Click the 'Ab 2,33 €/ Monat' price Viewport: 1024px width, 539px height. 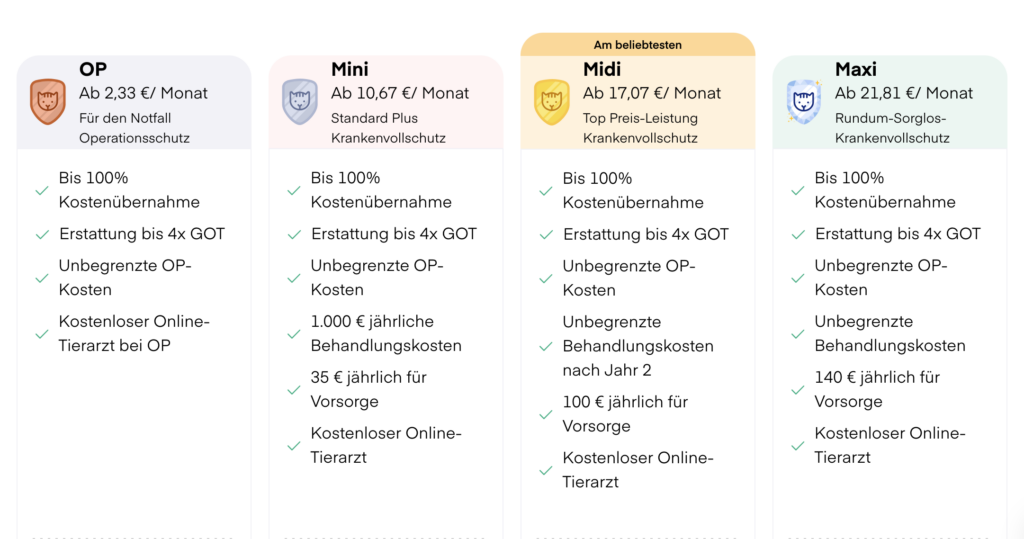(143, 93)
